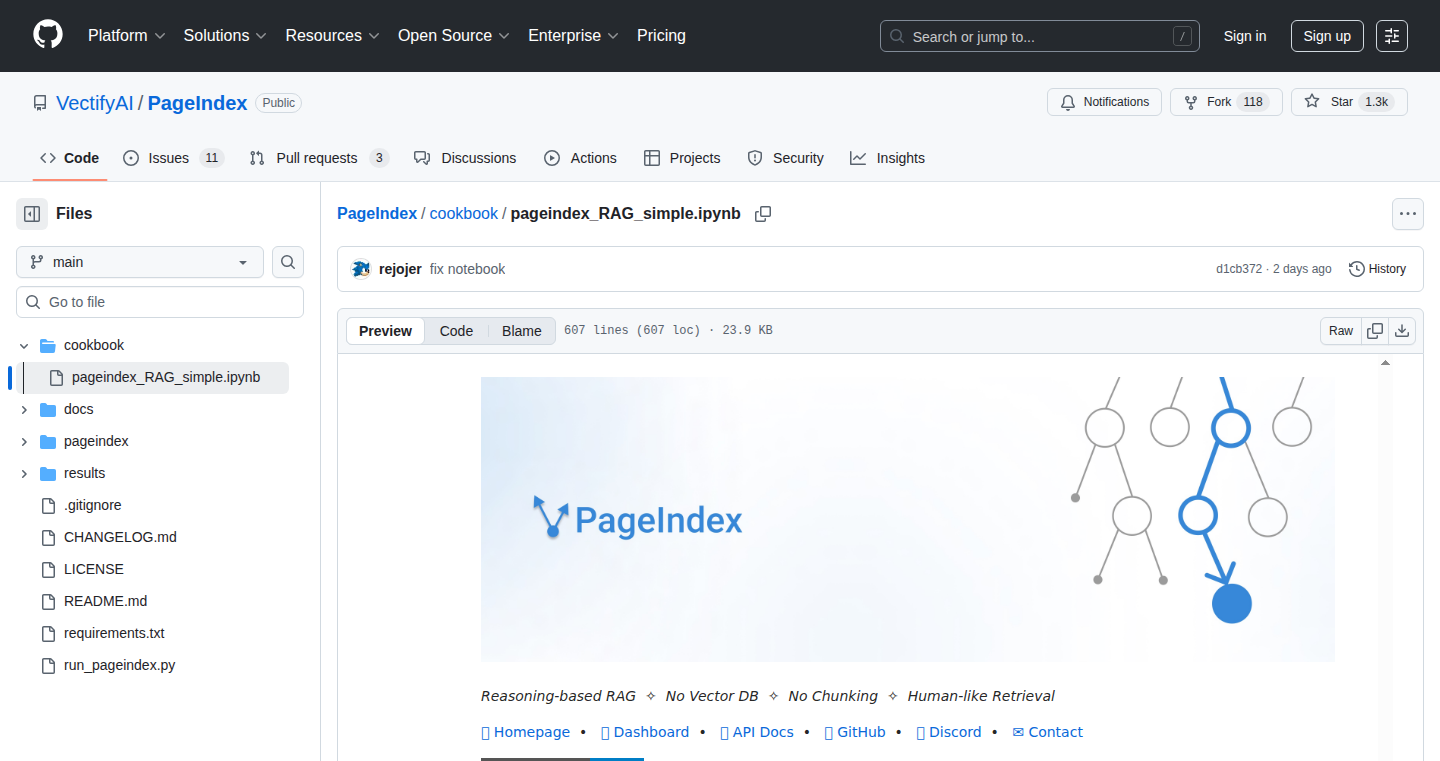
Task: Open the Discussions tab
Action: tap(465, 158)
